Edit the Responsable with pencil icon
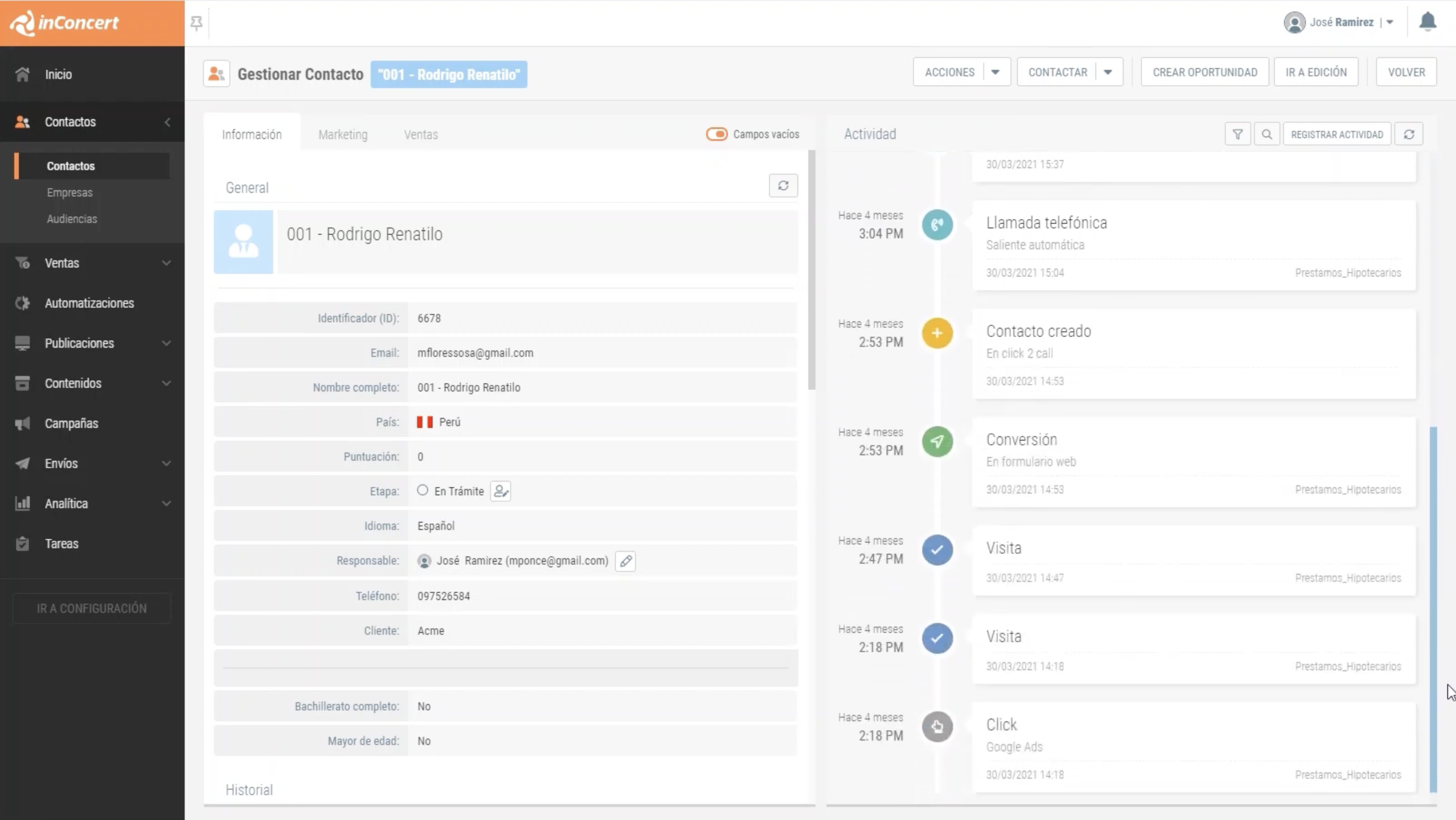Screen dimensions: 1456x820 tap(625, 561)
